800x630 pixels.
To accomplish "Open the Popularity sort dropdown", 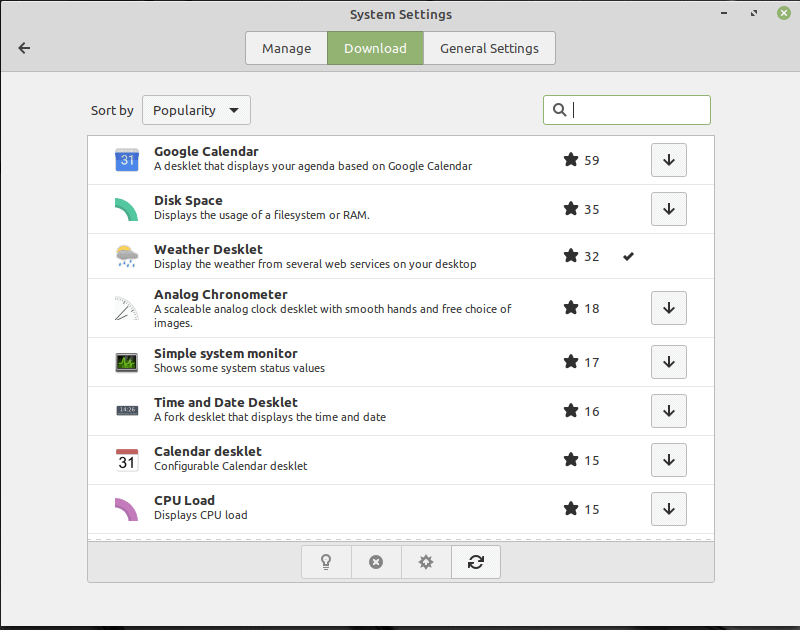I will click(196, 110).
